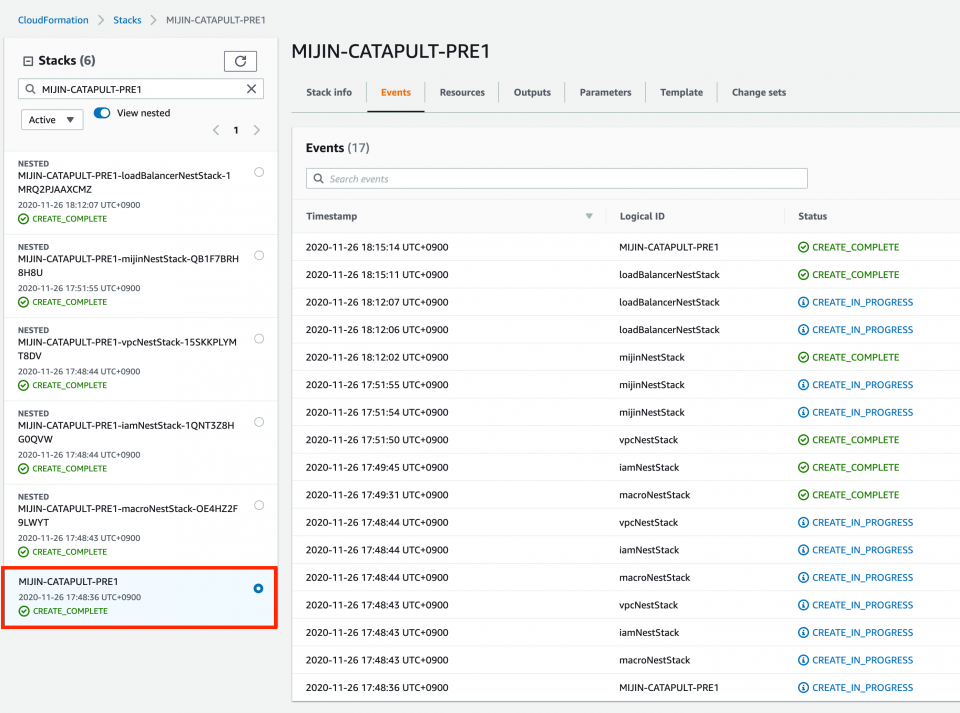Click CREATE_IN_PROGRESS status at 17:51:54

point(856,412)
